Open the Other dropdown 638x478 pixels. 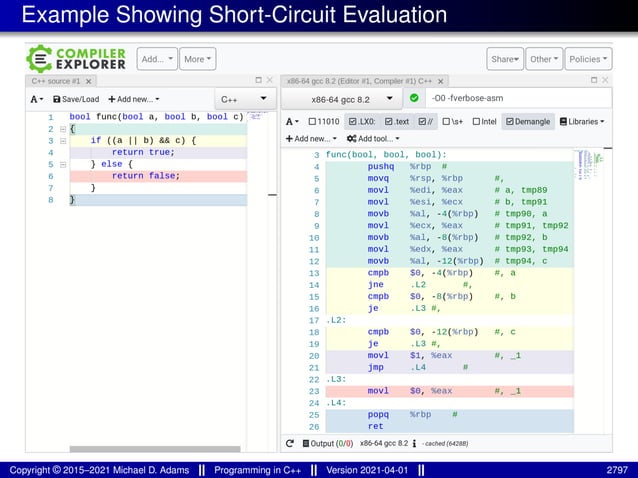(544, 59)
